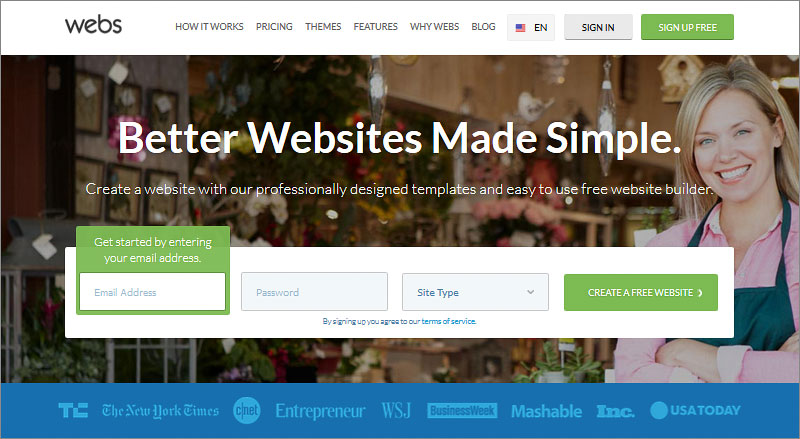Click the Sign In button
The width and height of the screenshot is (800, 439).
coord(598,27)
